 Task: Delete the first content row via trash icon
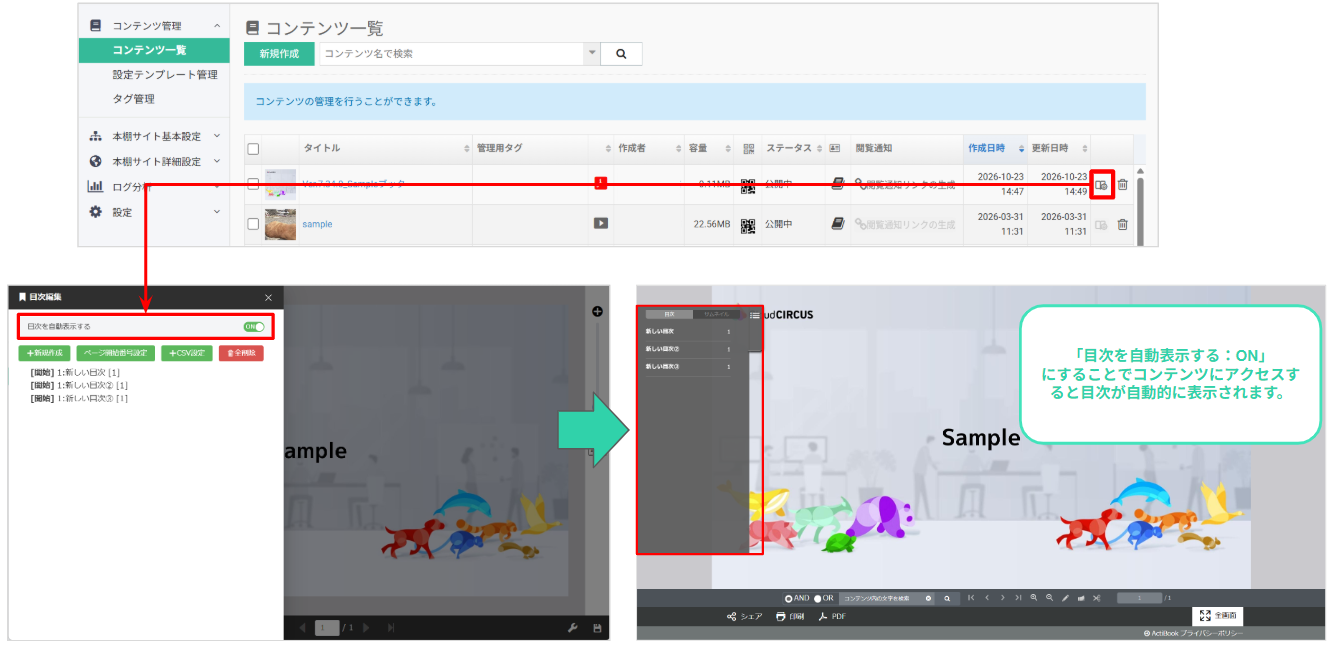[1123, 184]
